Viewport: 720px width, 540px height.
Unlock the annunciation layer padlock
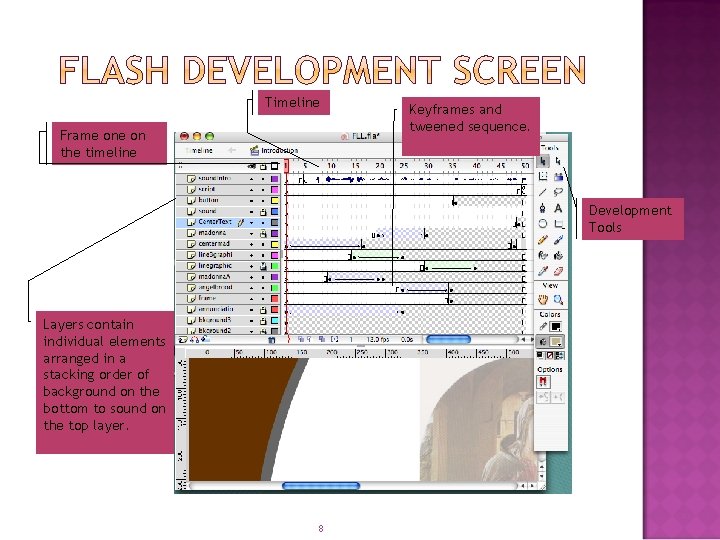pos(263,310)
